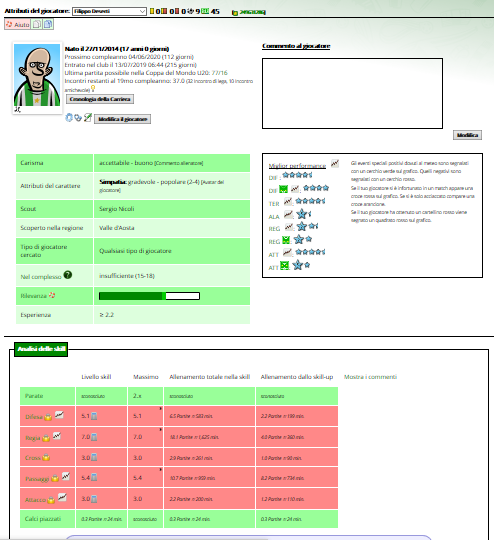The width and height of the screenshot is (494, 540).
Task: Open the skill graph icon beside Difesa
Action: coord(60,414)
